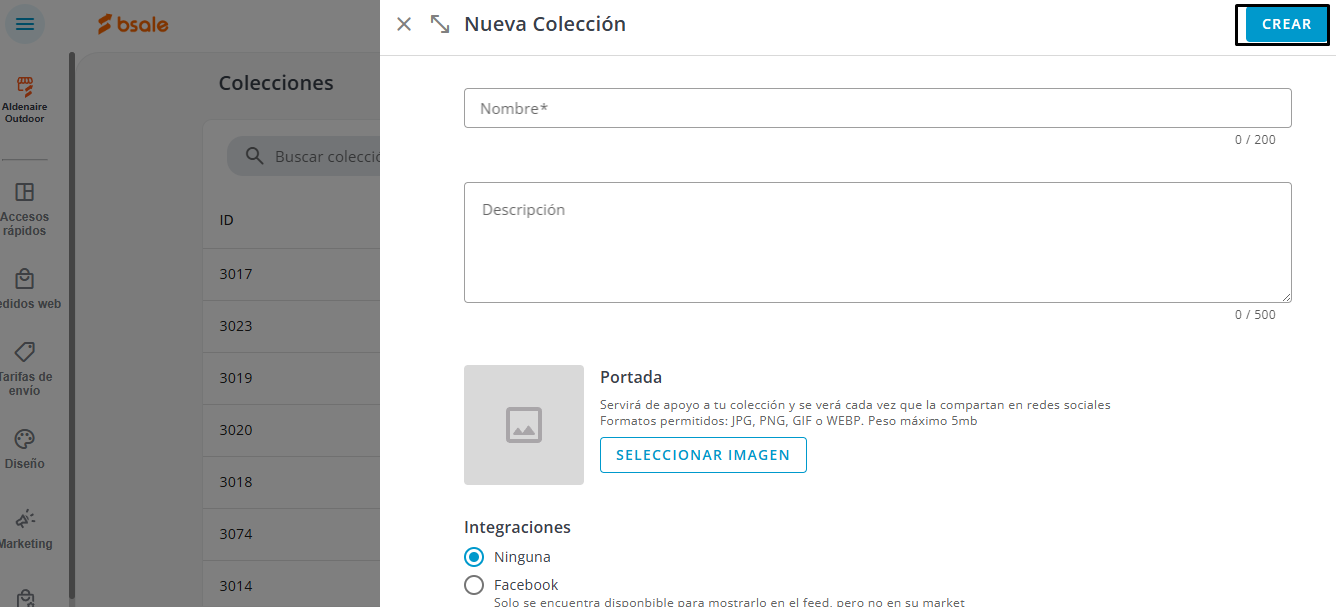Expand the Nueva Colección panel to fullscreen
The image size is (1336, 607).
(440, 24)
